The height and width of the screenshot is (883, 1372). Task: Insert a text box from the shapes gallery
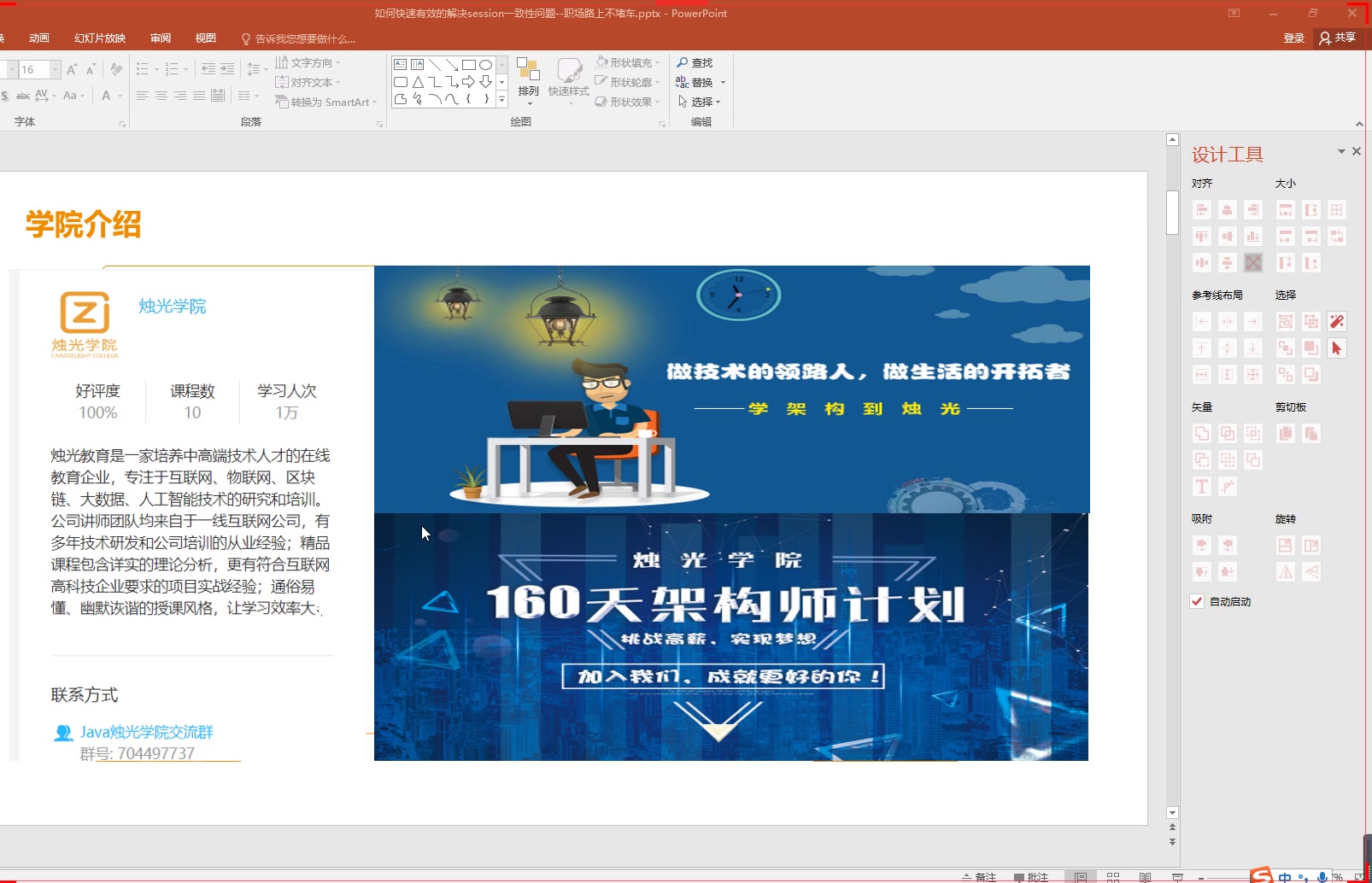[x=401, y=65]
